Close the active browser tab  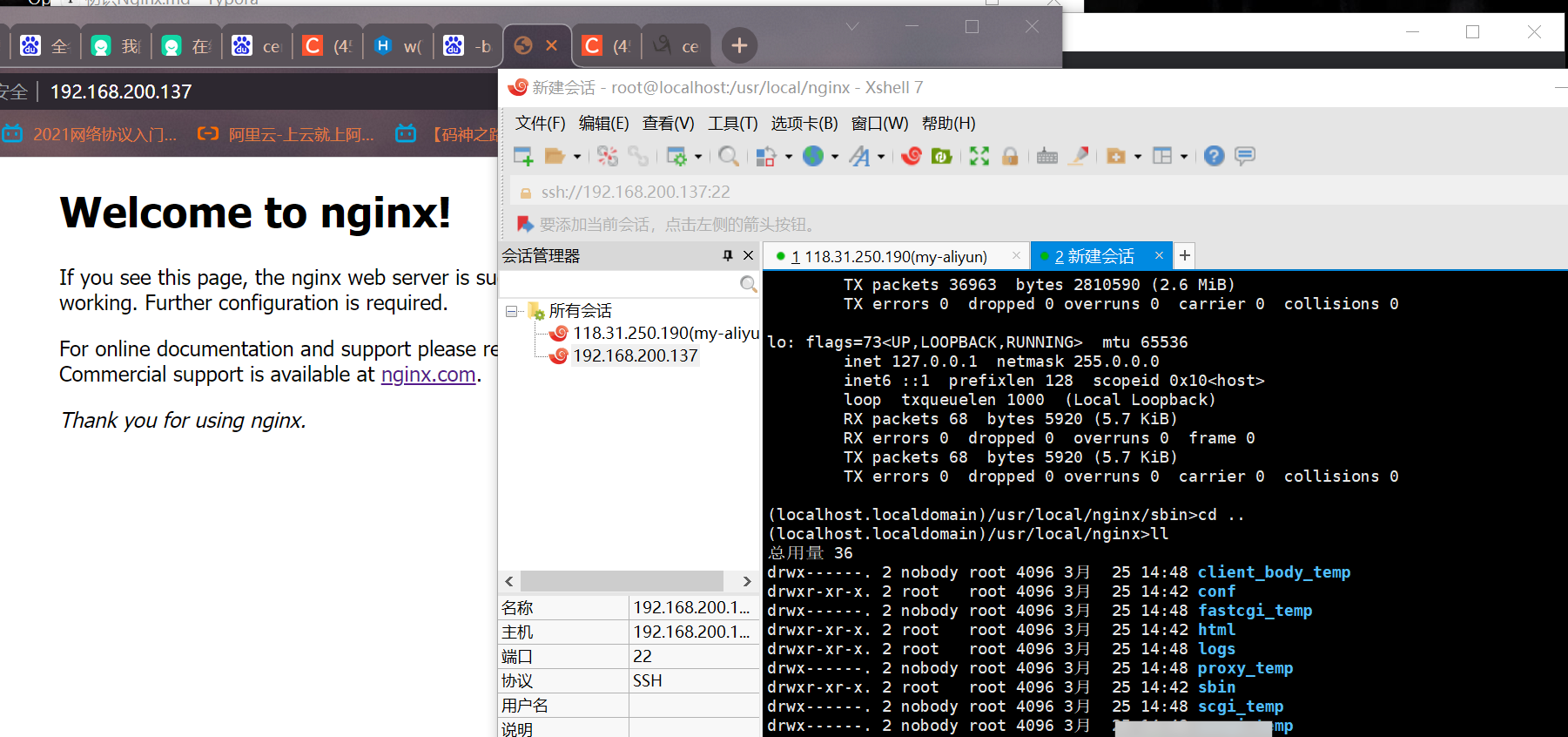click(551, 45)
